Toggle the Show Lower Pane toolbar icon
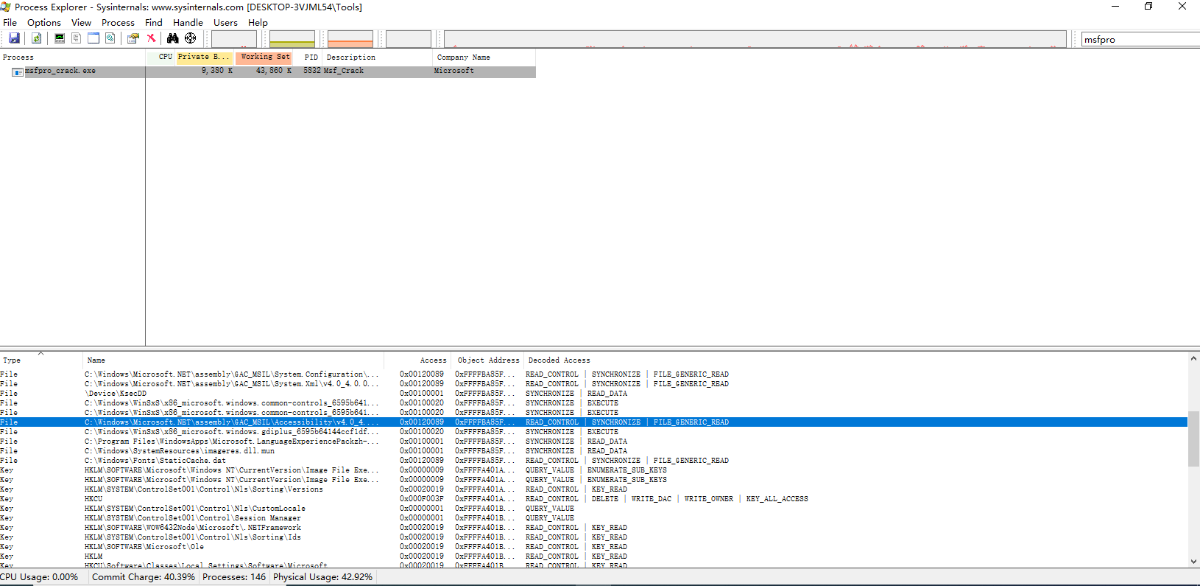 click(93, 38)
